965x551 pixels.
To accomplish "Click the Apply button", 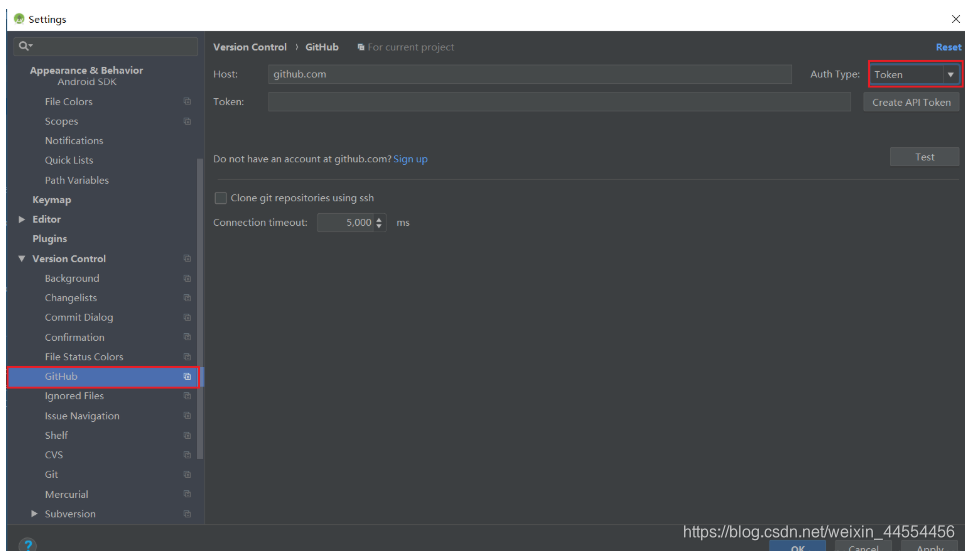I will [930, 547].
